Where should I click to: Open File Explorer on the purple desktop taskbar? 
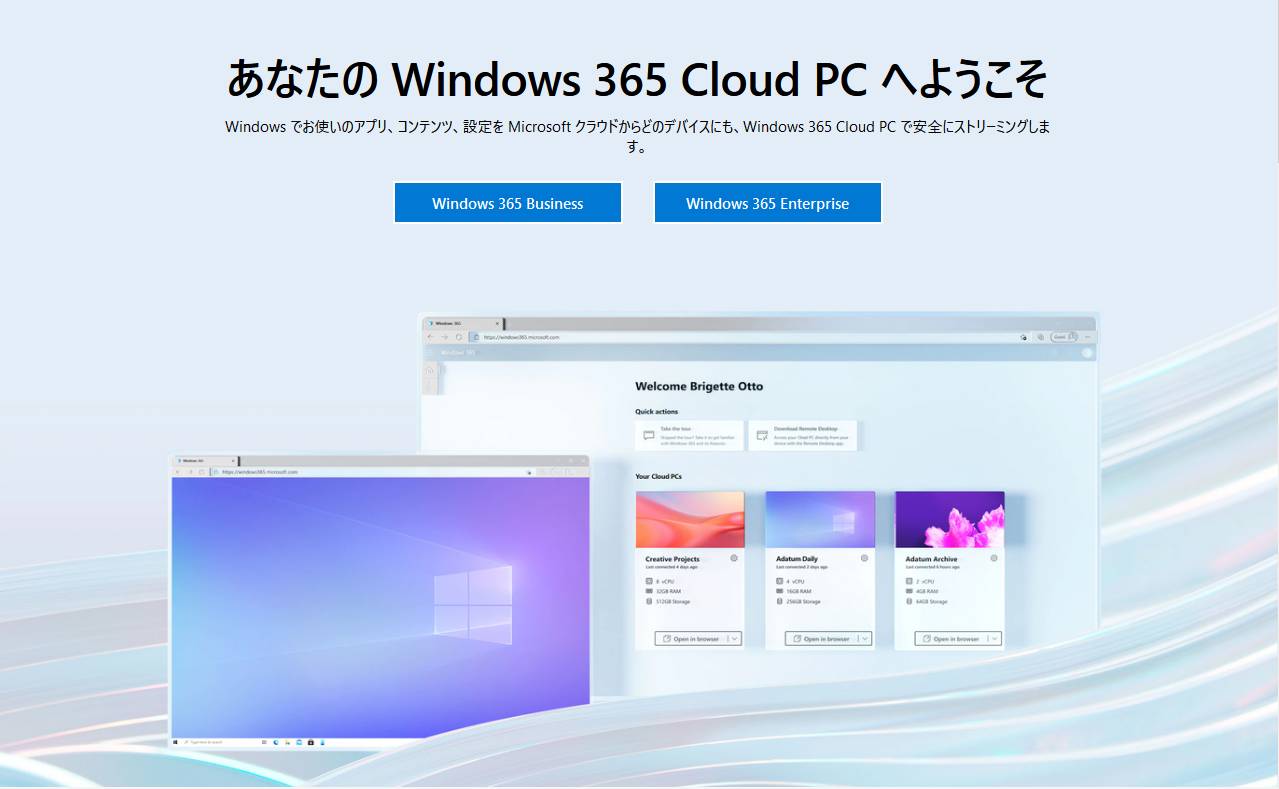[x=288, y=742]
